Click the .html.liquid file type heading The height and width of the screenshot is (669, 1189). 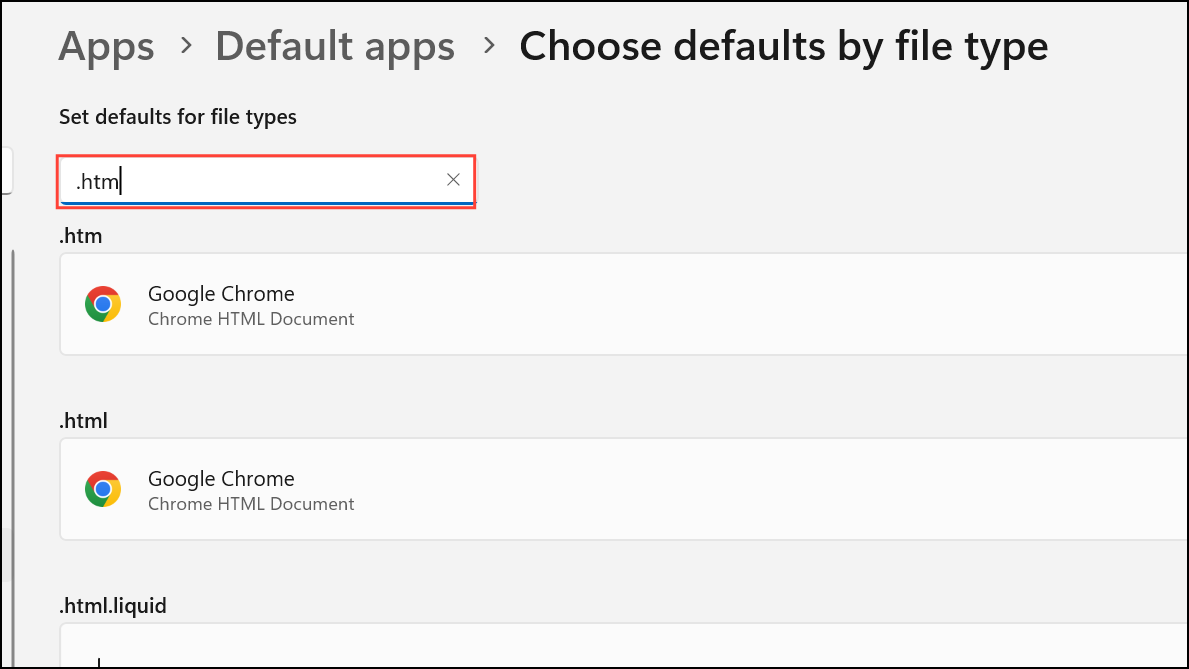click(112, 606)
